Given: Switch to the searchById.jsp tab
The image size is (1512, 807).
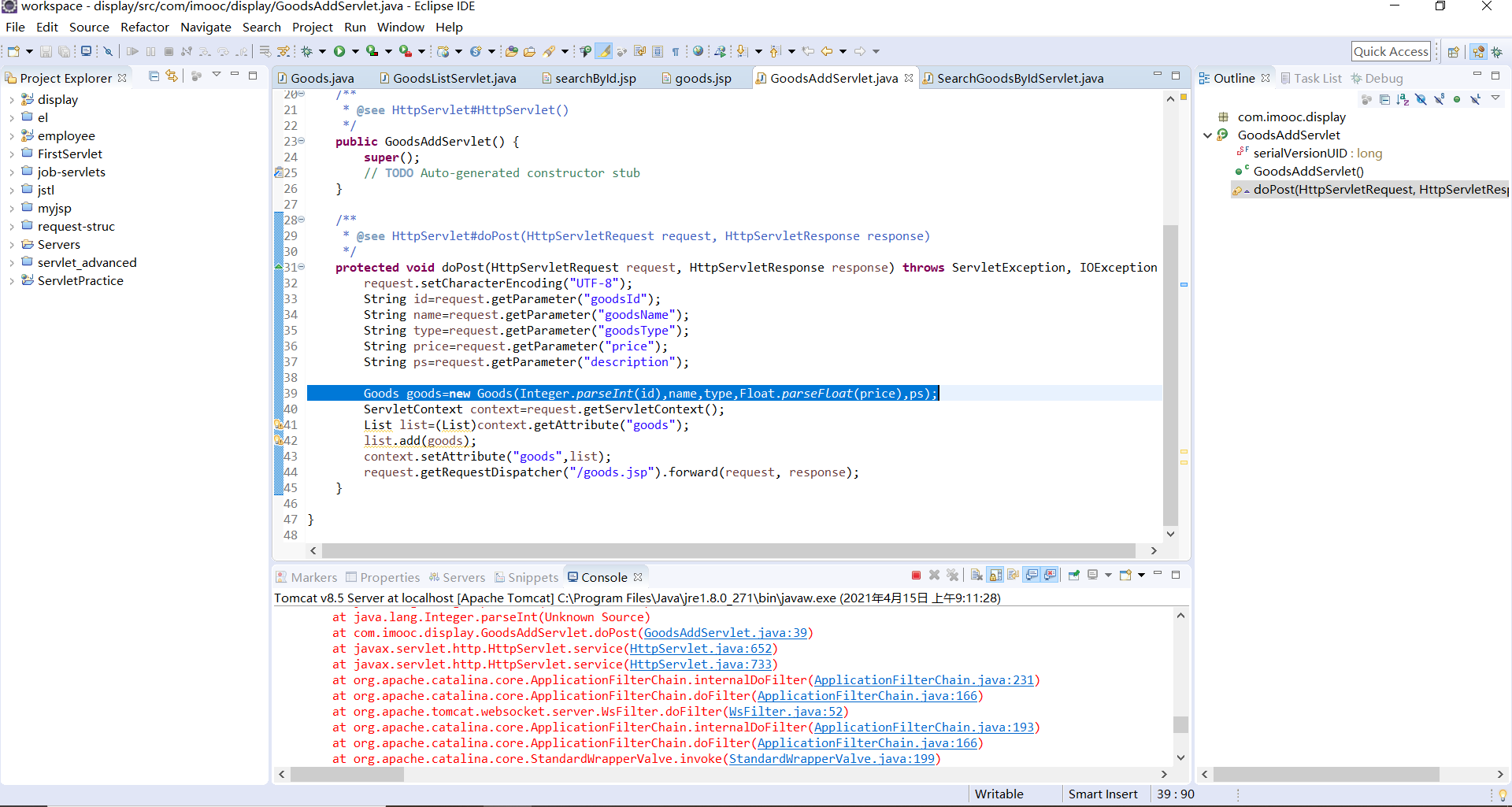Looking at the screenshot, I should tap(588, 78).
